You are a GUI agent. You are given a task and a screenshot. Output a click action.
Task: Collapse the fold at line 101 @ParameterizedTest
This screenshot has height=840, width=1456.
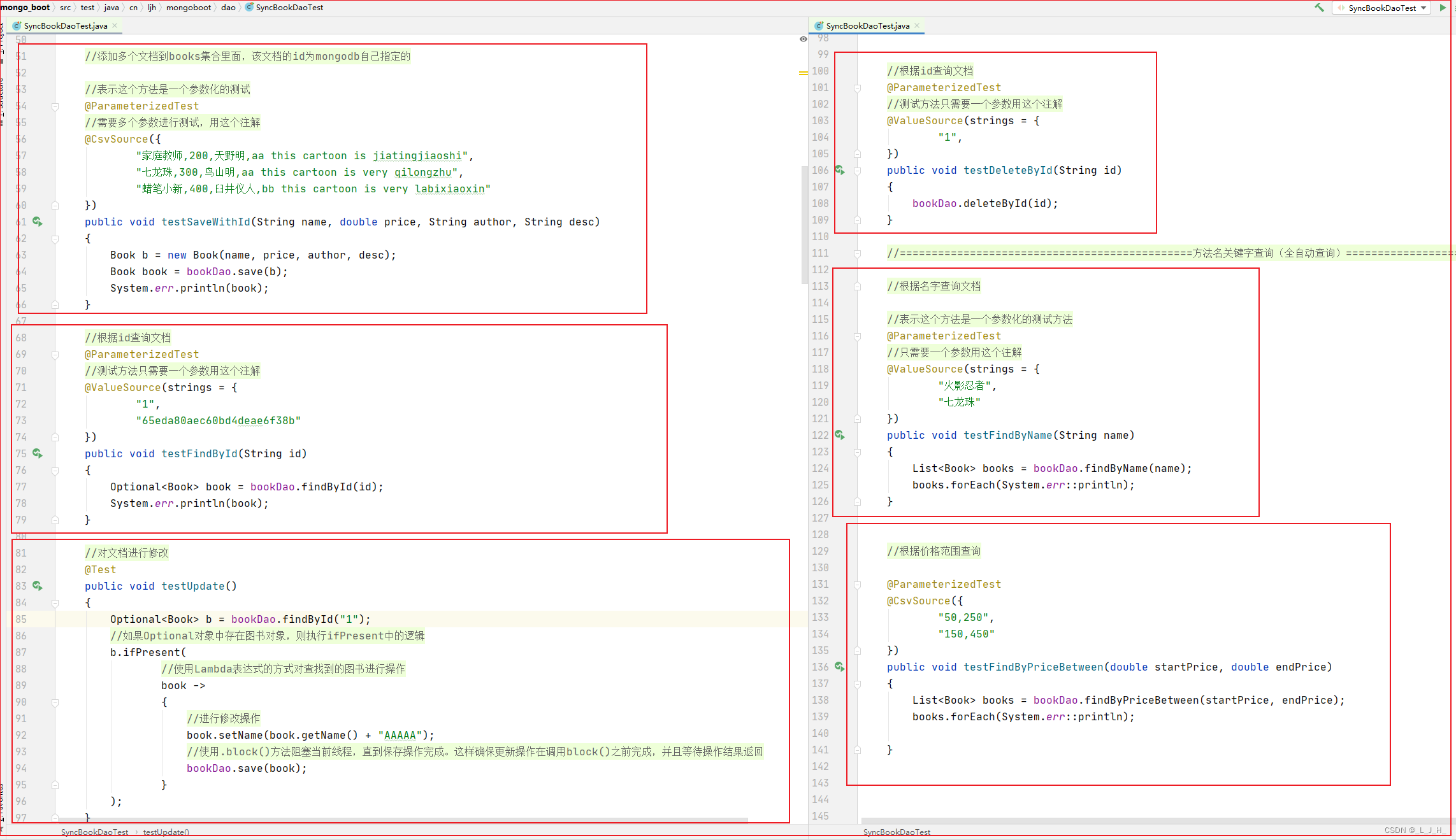pyautogui.click(x=858, y=88)
